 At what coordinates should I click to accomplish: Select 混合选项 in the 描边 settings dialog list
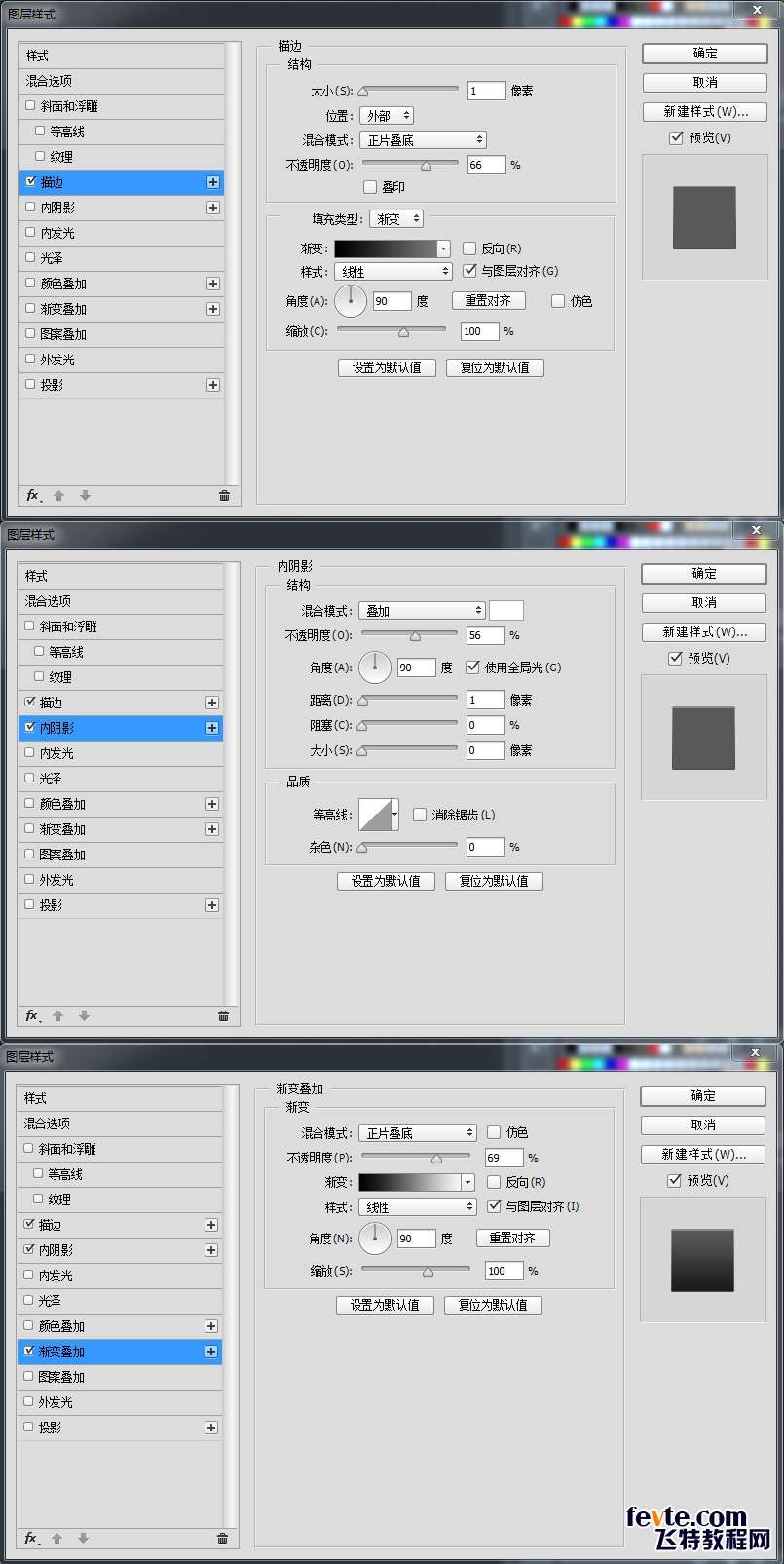coord(122,81)
